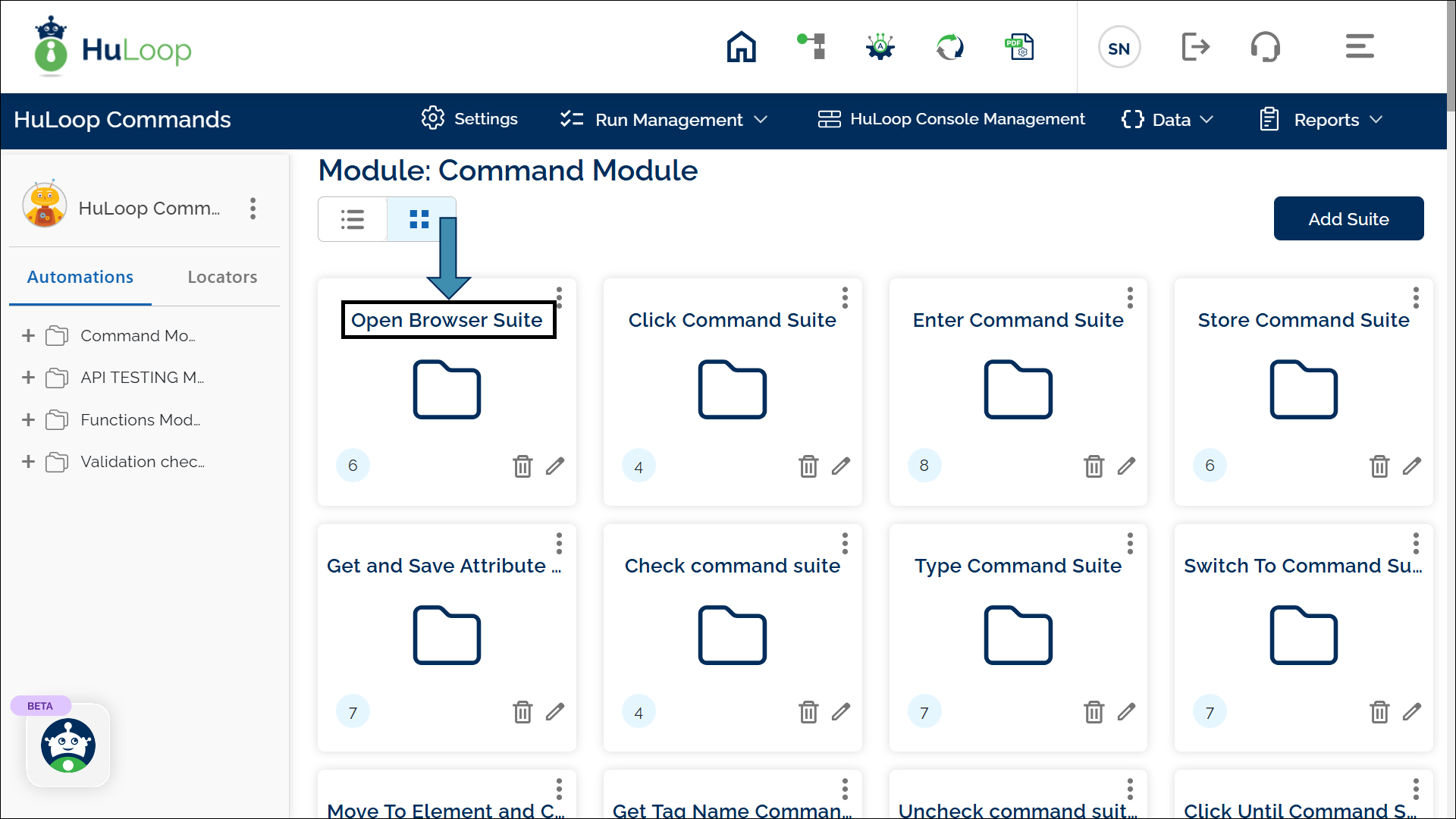Switch to grid view layout
The width and height of the screenshot is (1456, 819).
click(419, 219)
